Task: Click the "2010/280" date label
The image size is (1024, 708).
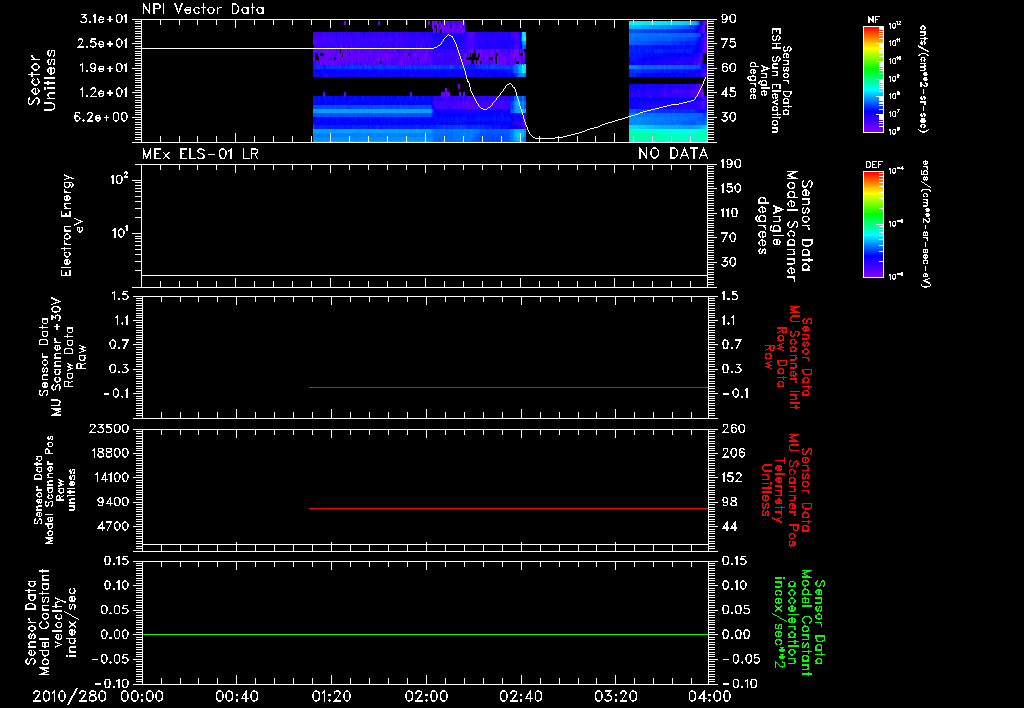Action: tap(70, 696)
